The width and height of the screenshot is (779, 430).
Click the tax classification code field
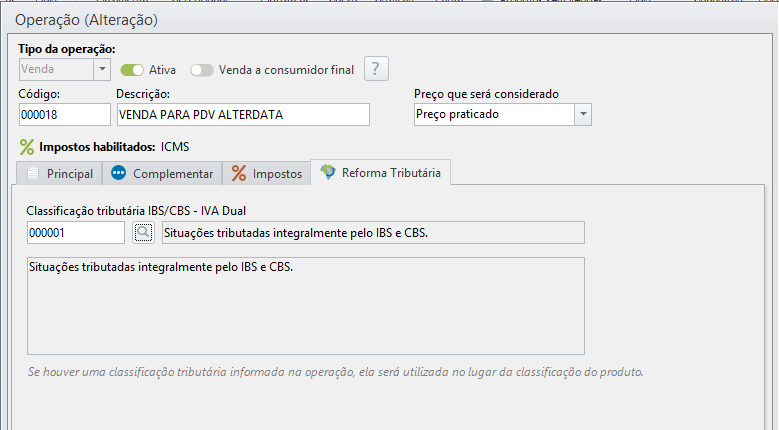pyautogui.click(x=75, y=233)
